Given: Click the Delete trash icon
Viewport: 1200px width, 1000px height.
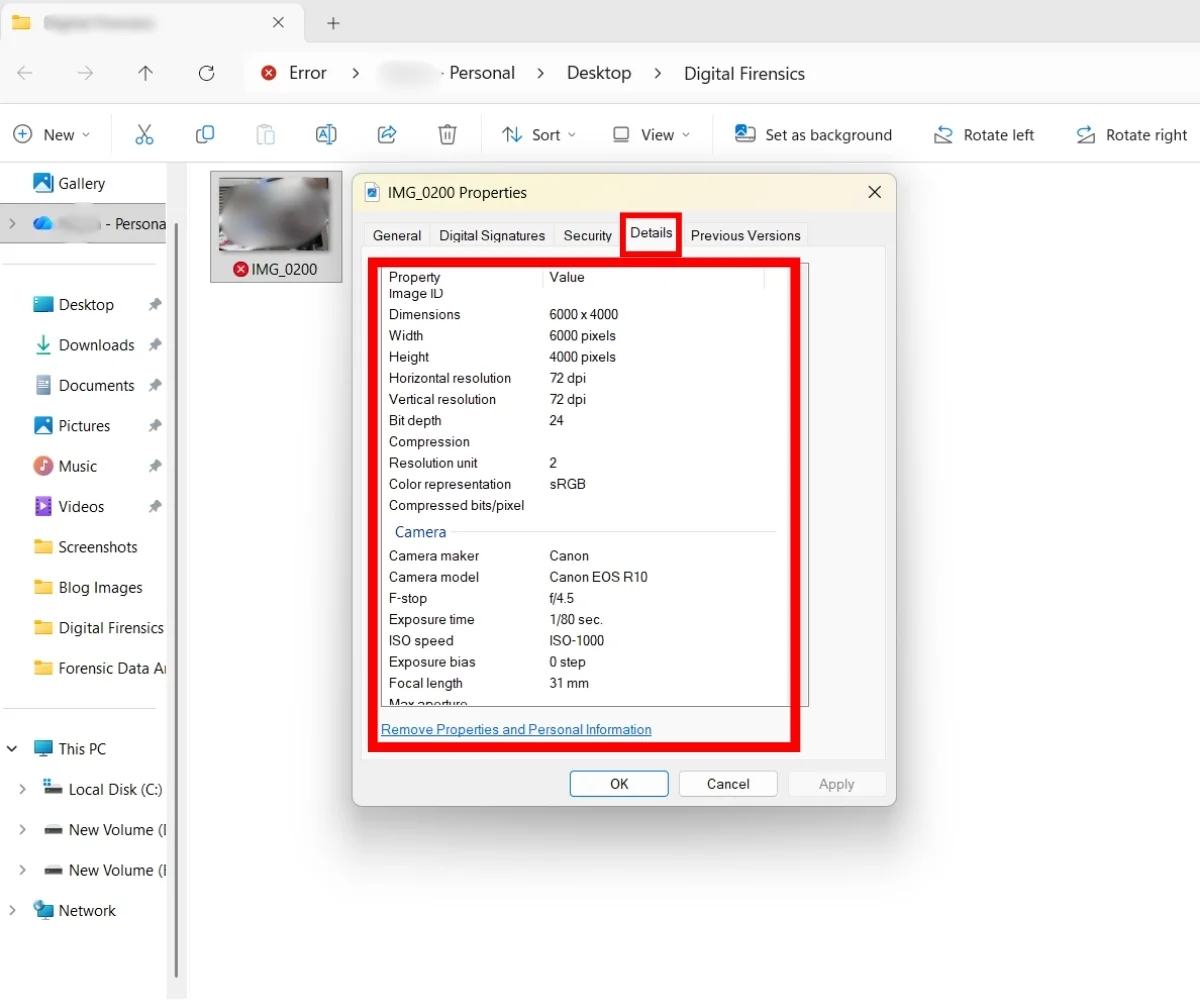Looking at the screenshot, I should [448, 134].
